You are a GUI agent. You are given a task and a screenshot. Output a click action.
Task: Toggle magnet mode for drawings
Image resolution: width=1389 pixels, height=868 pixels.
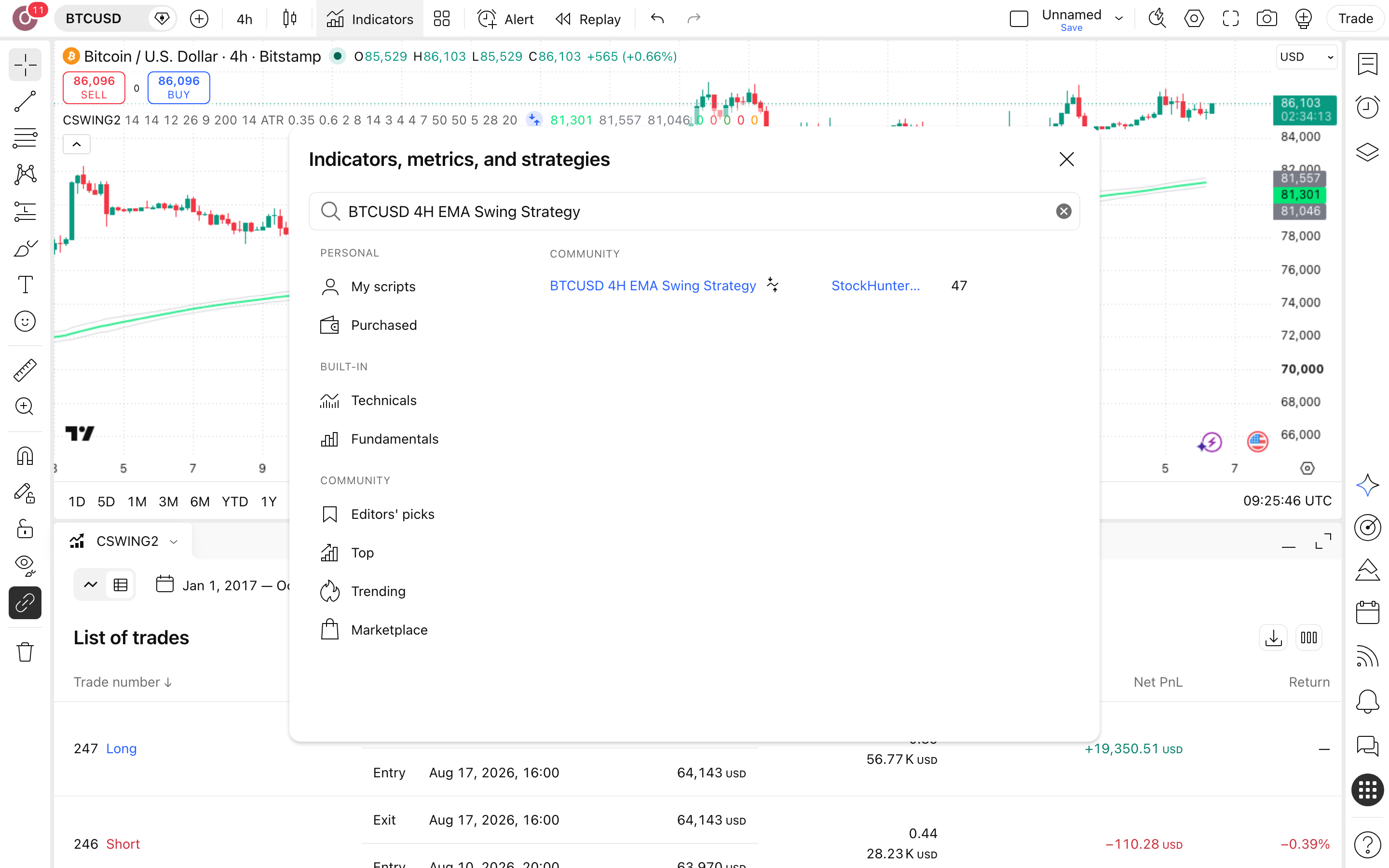click(x=25, y=456)
